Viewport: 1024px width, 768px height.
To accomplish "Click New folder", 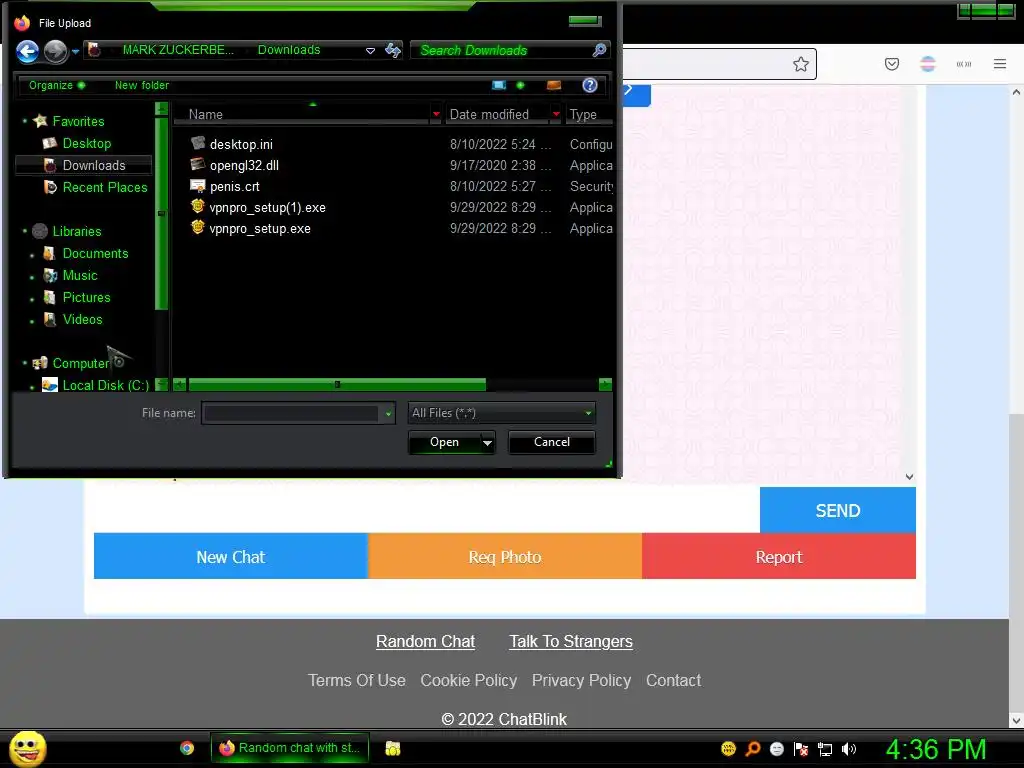I will [x=142, y=85].
